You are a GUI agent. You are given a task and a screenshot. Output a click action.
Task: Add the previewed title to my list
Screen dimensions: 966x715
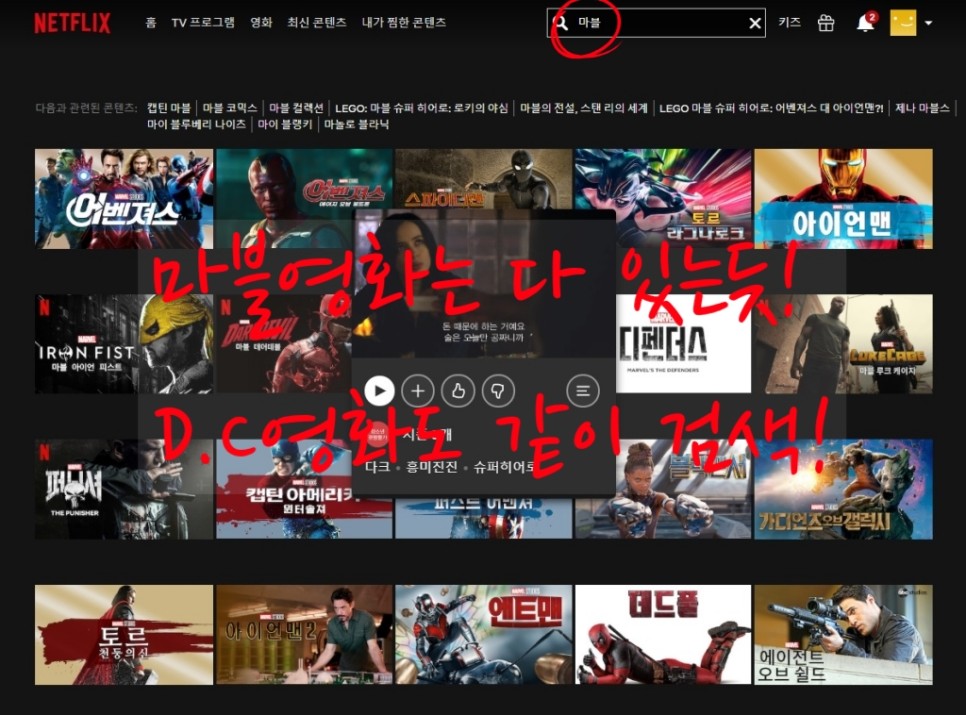pos(418,390)
